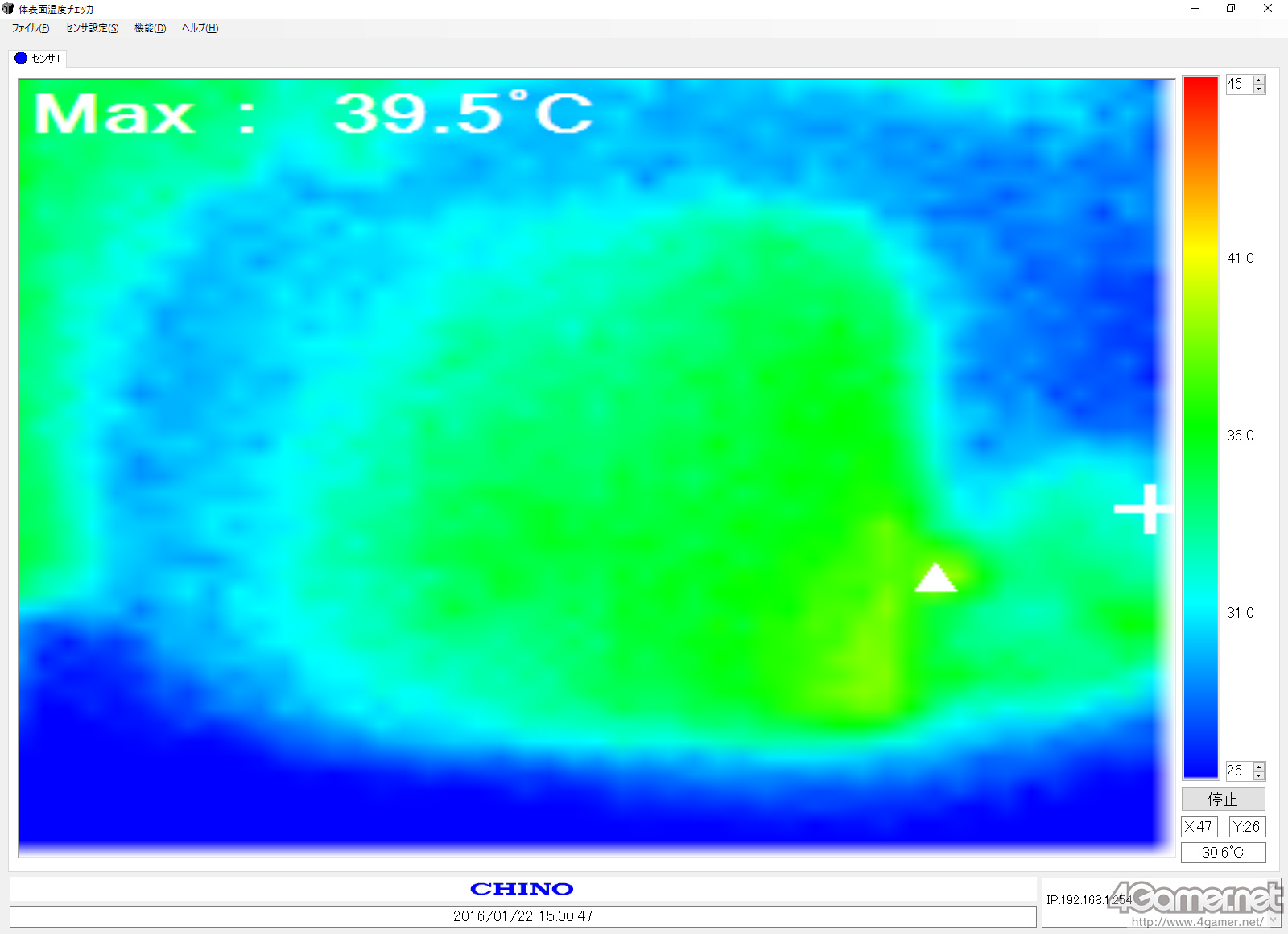
Task: Click the blue circle sensor status icon
Action: pos(21,58)
